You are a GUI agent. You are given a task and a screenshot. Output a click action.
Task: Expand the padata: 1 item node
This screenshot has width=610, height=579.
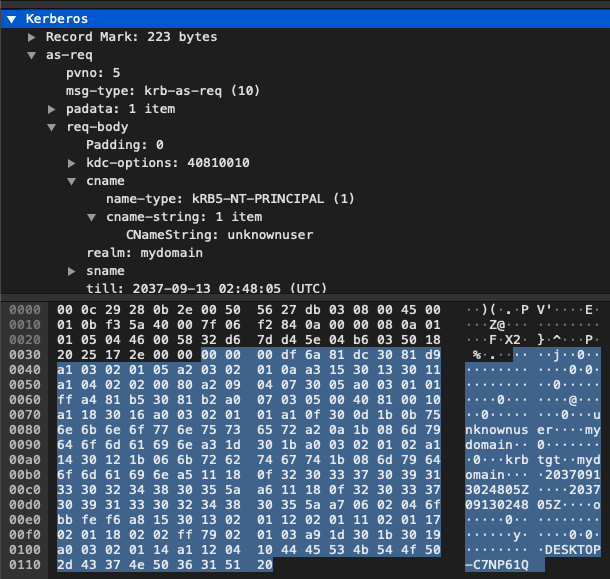[x=53, y=109]
